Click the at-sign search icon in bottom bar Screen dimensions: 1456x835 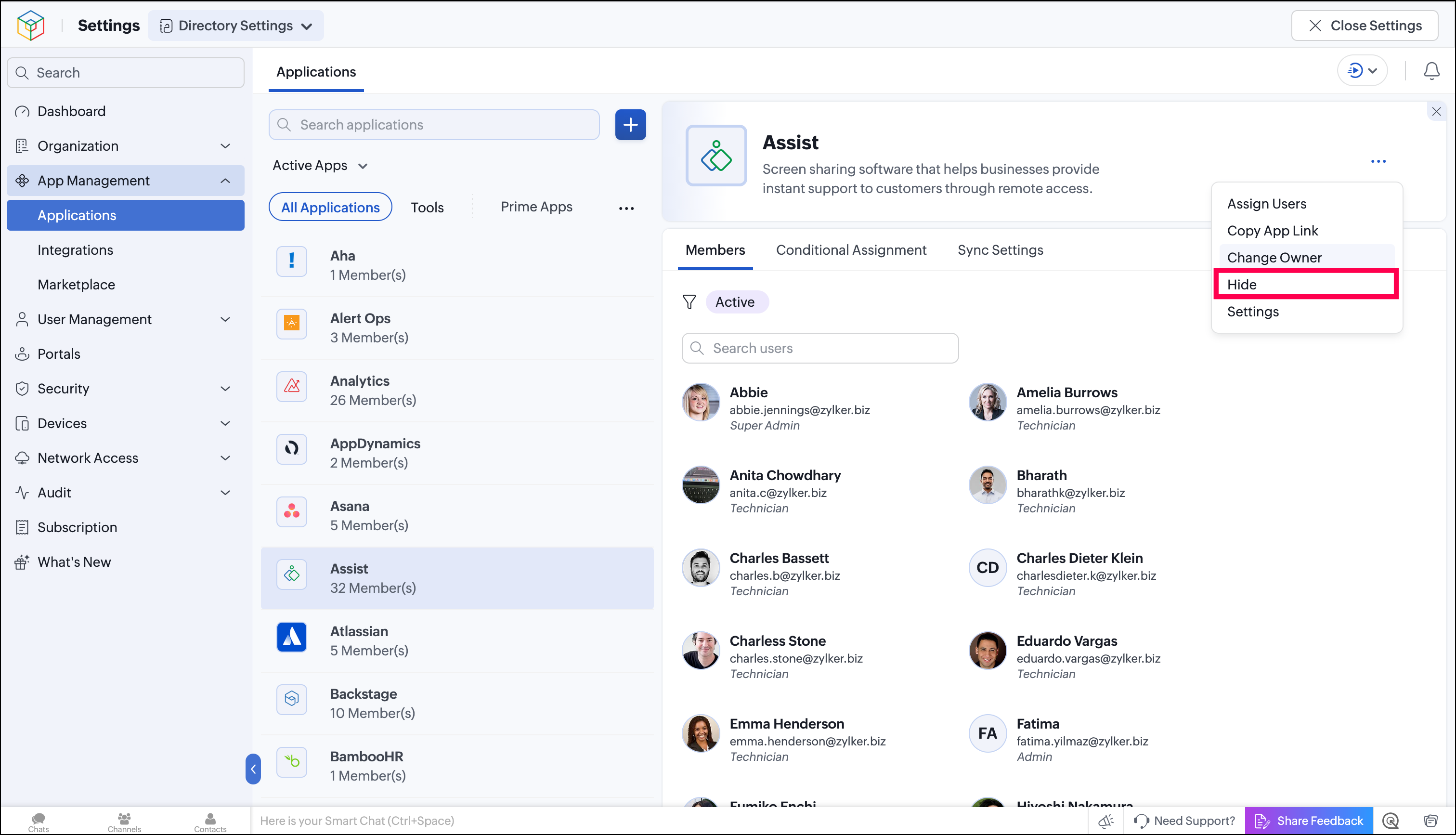pyautogui.click(x=1391, y=821)
